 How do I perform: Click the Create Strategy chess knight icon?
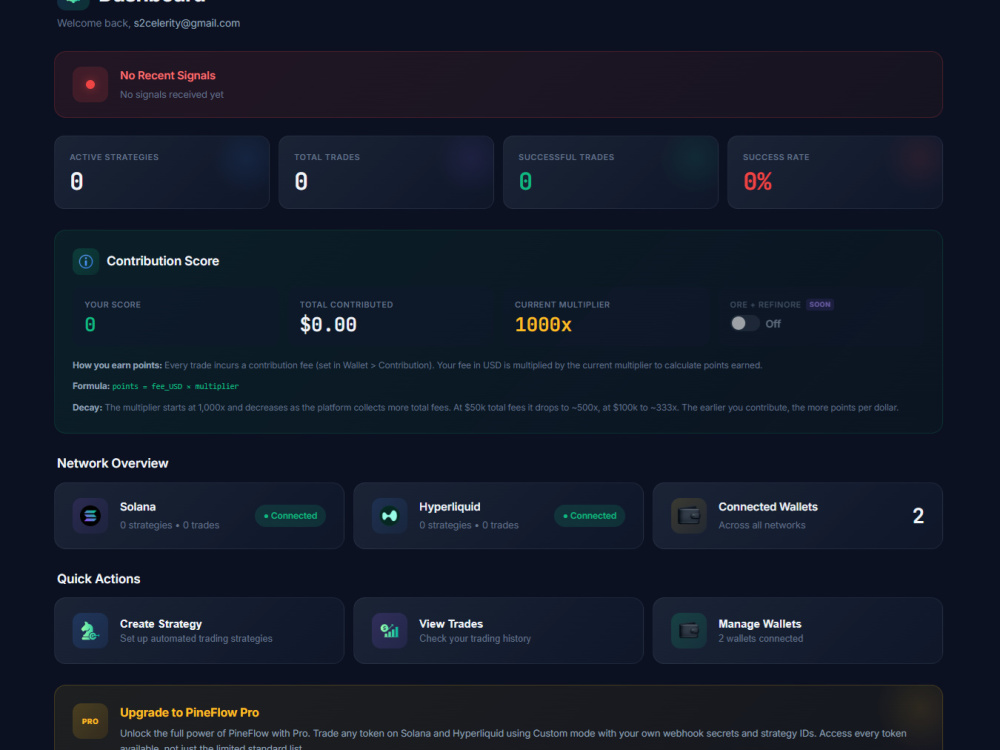(90, 631)
